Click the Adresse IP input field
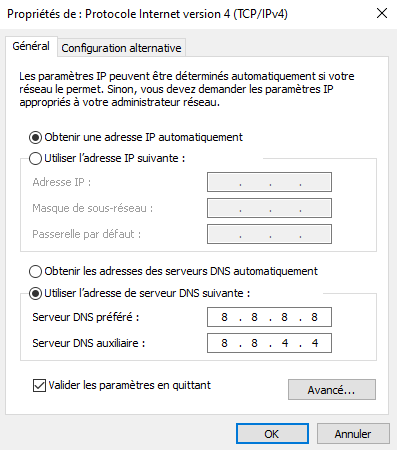 (x=269, y=182)
